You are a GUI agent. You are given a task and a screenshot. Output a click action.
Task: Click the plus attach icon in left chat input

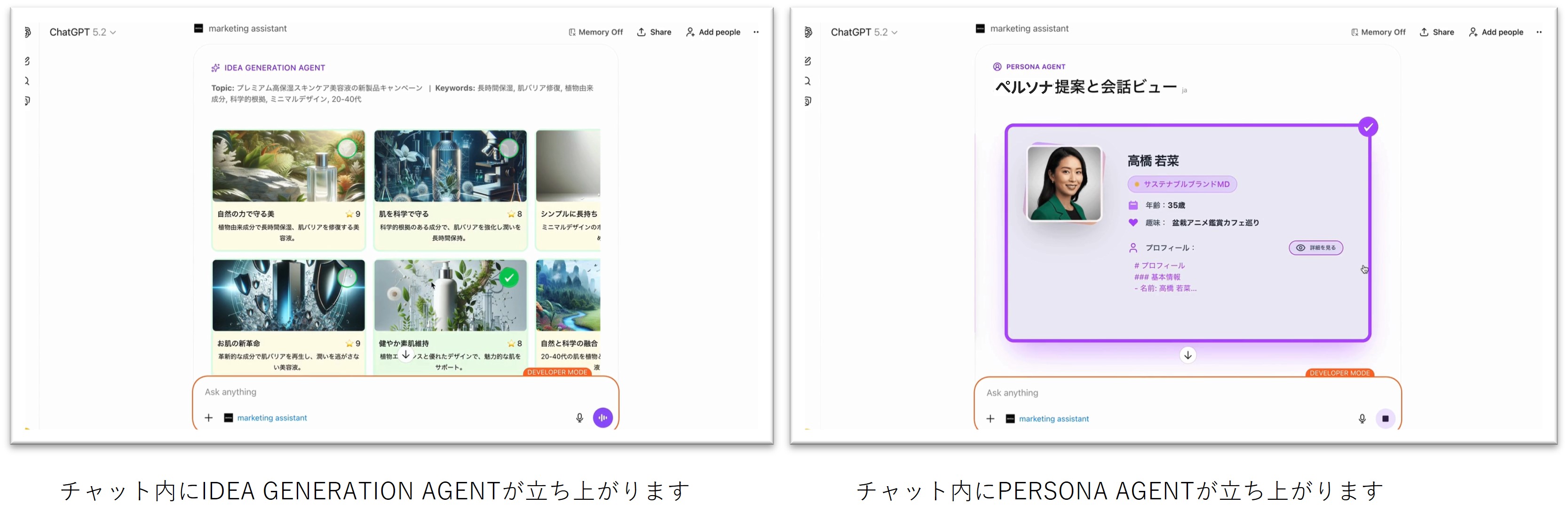tap(209, 418)
